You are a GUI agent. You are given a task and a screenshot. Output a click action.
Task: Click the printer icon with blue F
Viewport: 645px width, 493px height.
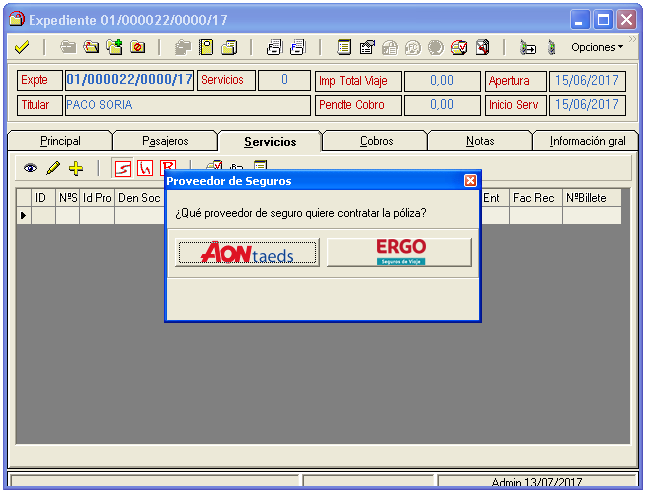pyautogui.click(x=297, y=47)
